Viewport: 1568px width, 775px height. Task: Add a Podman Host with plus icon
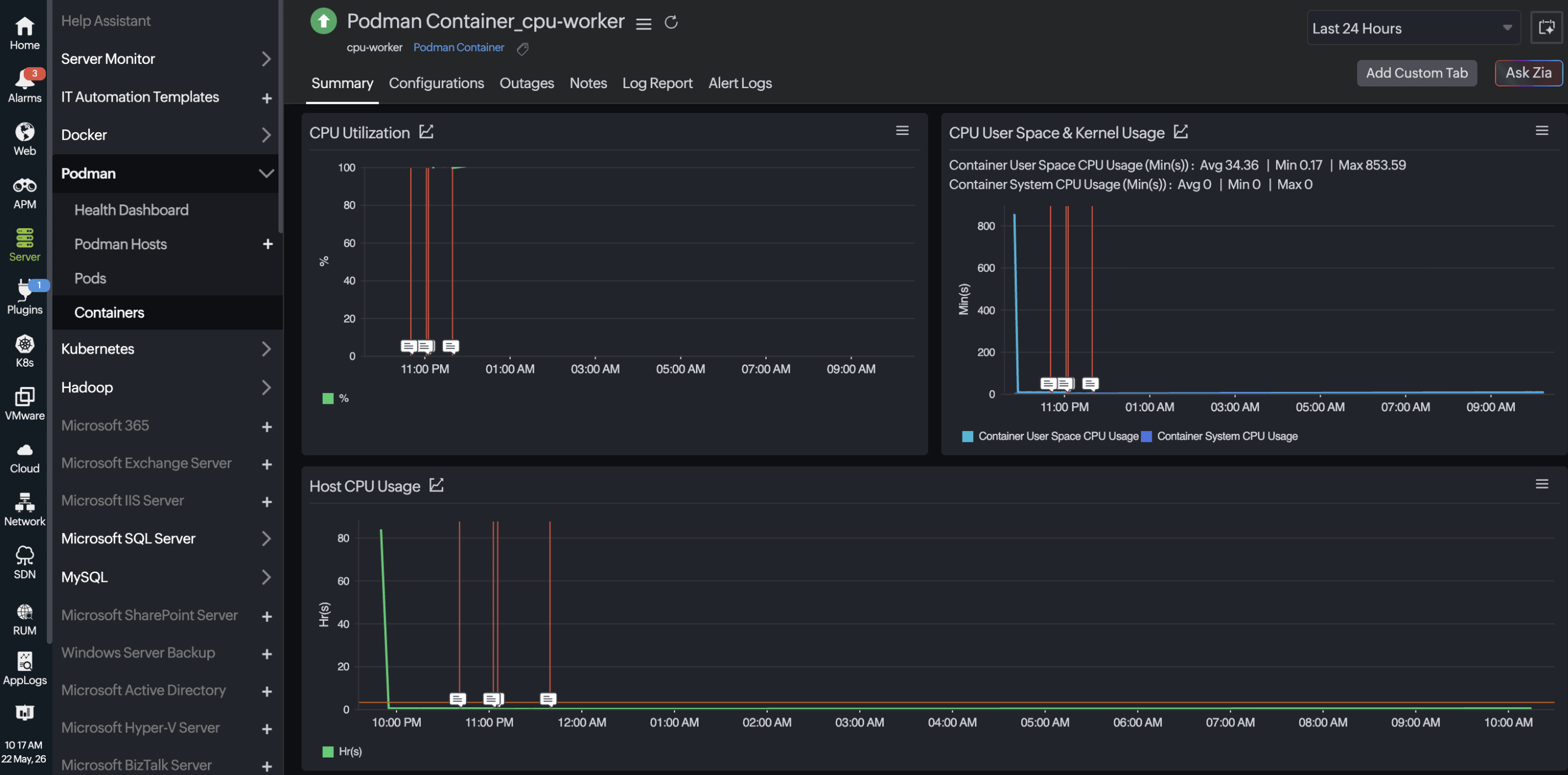click(267, 244)
